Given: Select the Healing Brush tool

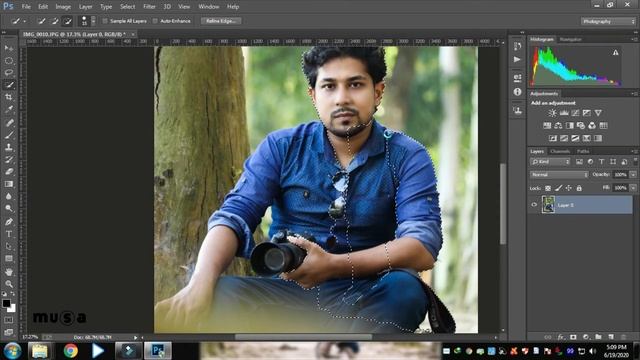Looking at the screenshot, I should (9, 122).
